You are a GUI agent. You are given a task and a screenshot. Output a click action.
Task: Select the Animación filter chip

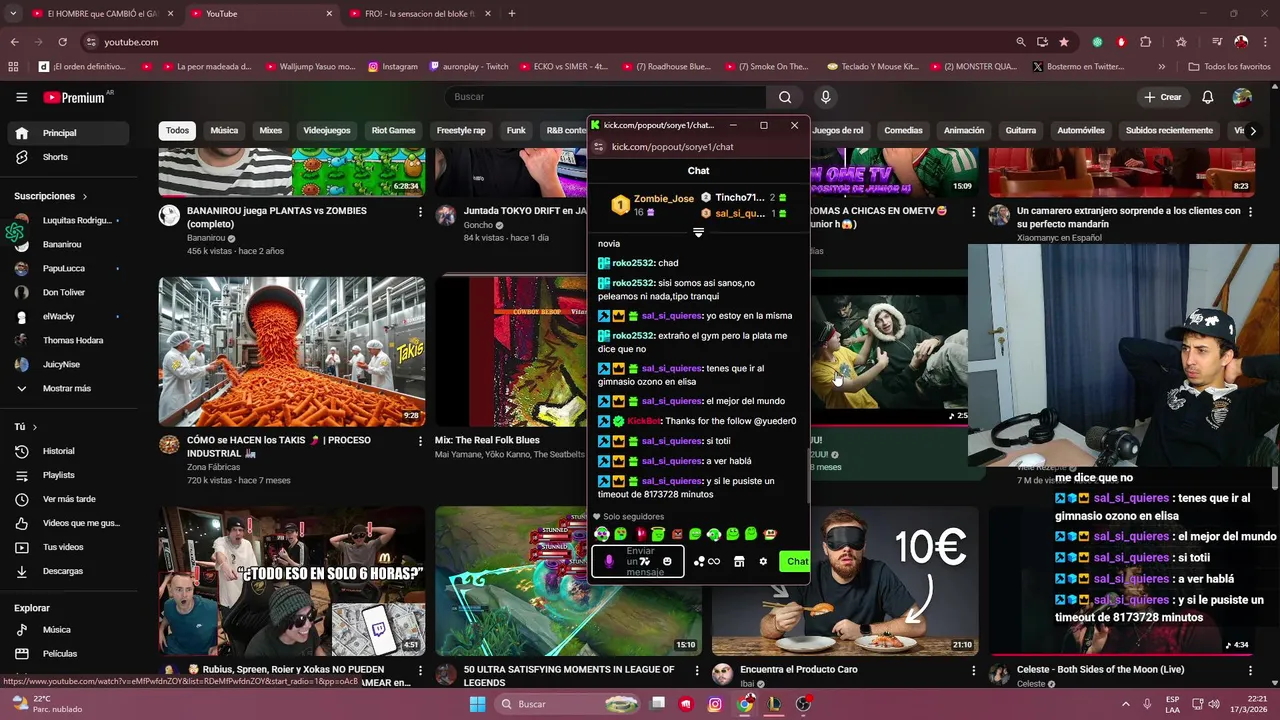point(964,131)
